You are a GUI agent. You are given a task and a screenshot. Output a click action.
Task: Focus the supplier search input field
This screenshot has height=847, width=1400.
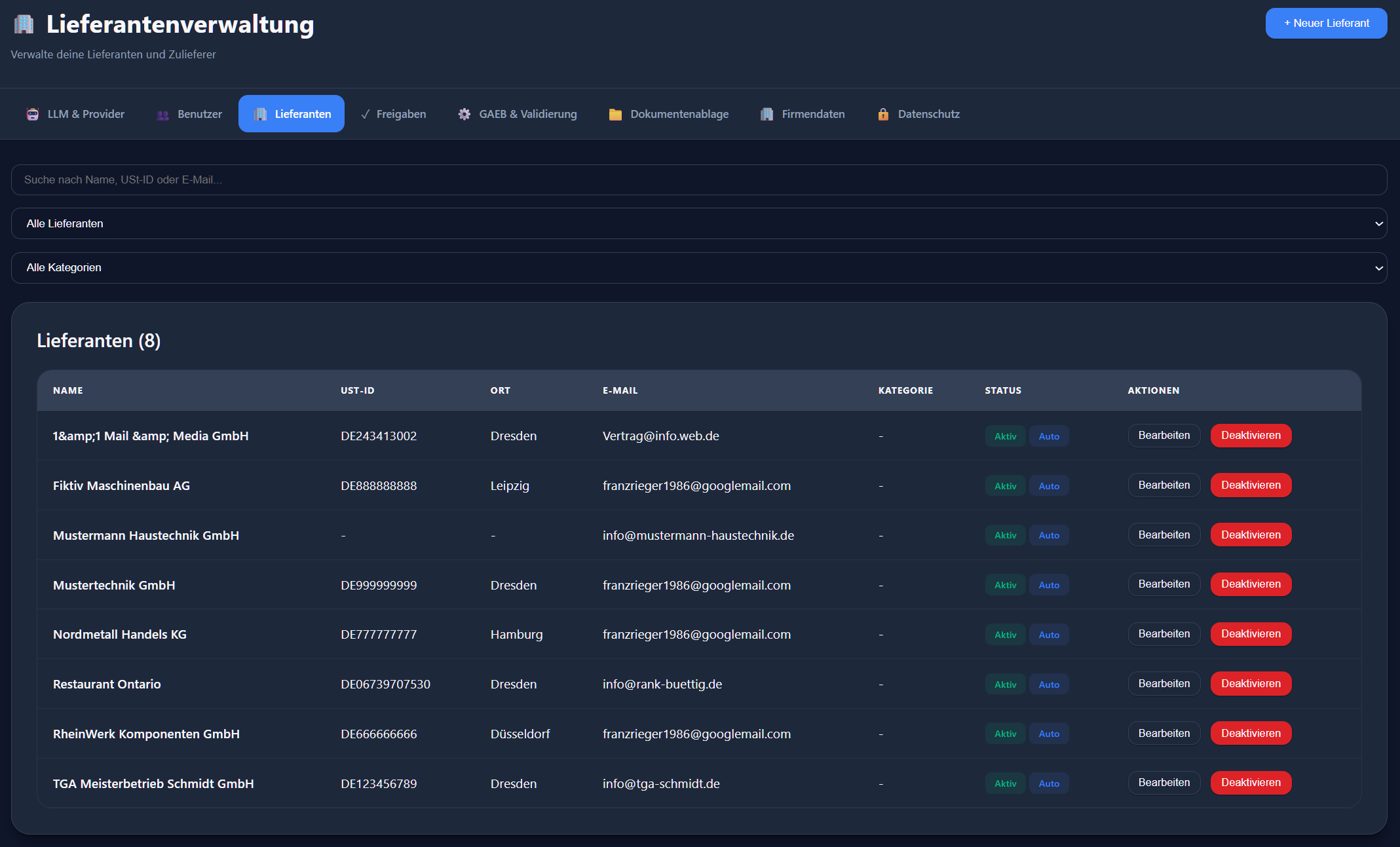[x=699, y=179]
